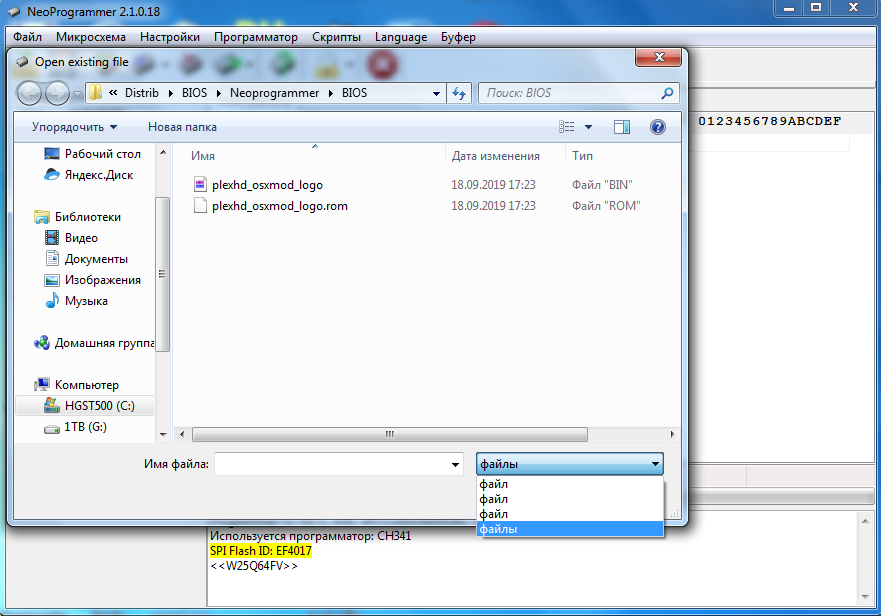The image size is (881, 616).
Task: Expand the view options arrow
Action: (x=588, y=127)
